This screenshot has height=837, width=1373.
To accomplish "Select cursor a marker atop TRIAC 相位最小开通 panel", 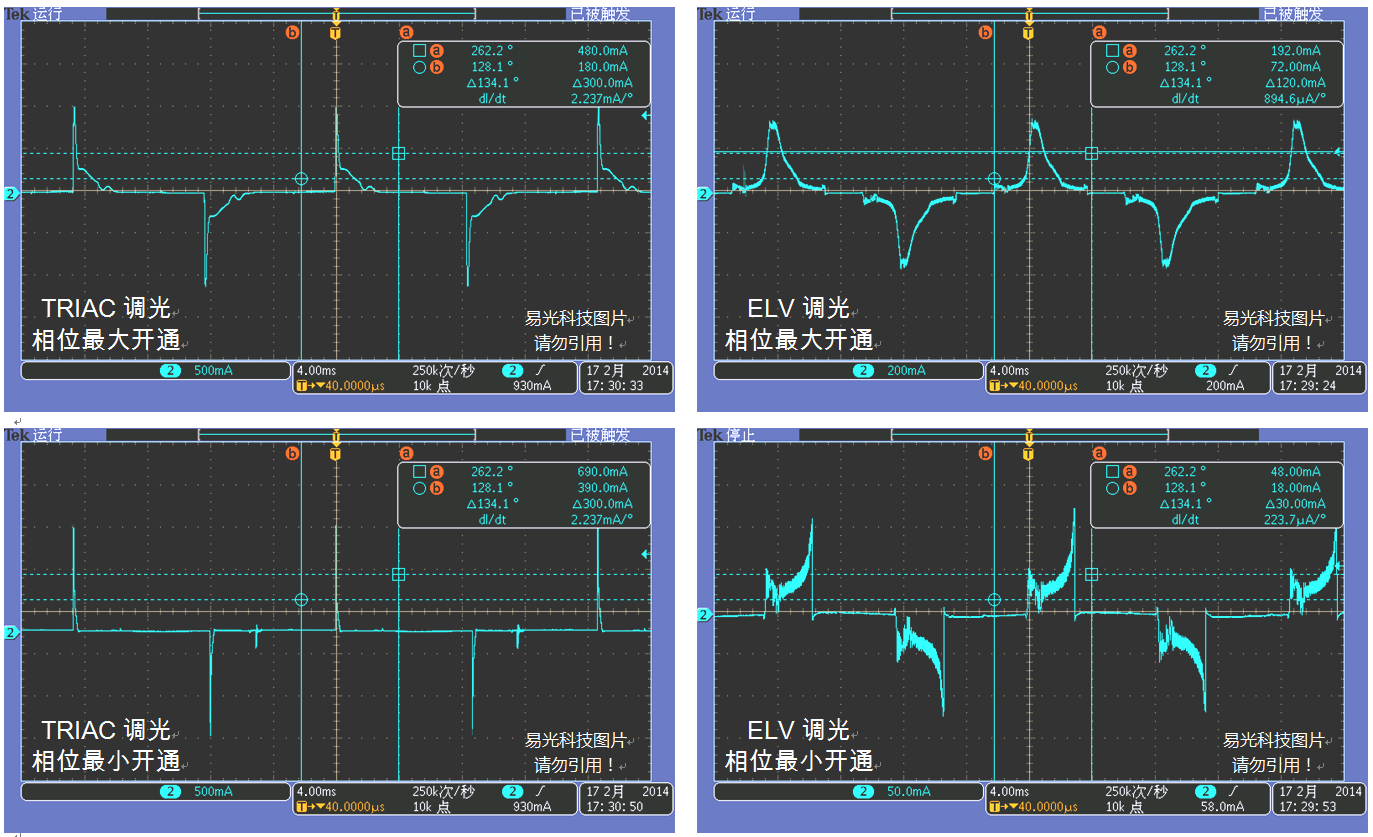I will [x=405, y=454].
